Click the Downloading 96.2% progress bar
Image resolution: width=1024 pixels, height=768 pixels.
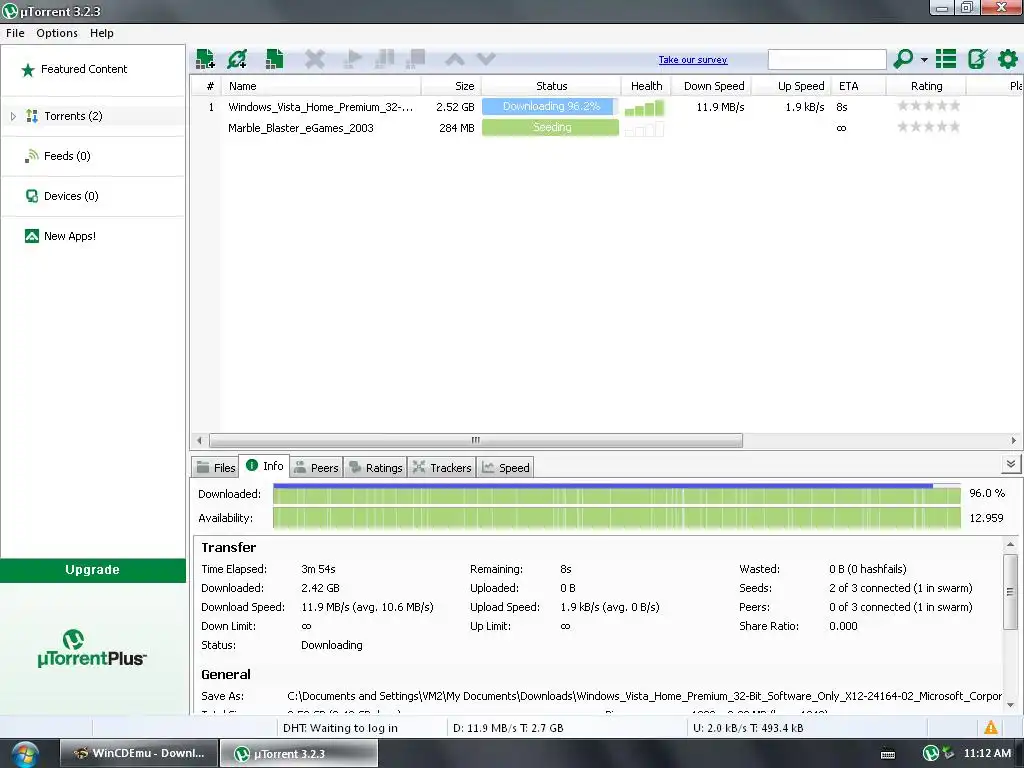coord(551,106)
